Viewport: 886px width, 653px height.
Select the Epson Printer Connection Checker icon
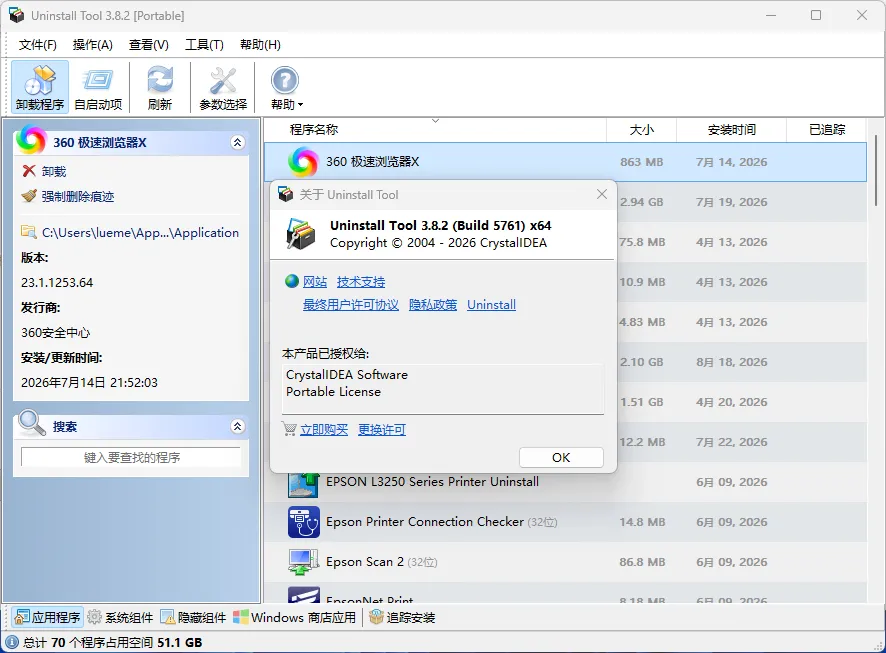[x=303, y=522]
